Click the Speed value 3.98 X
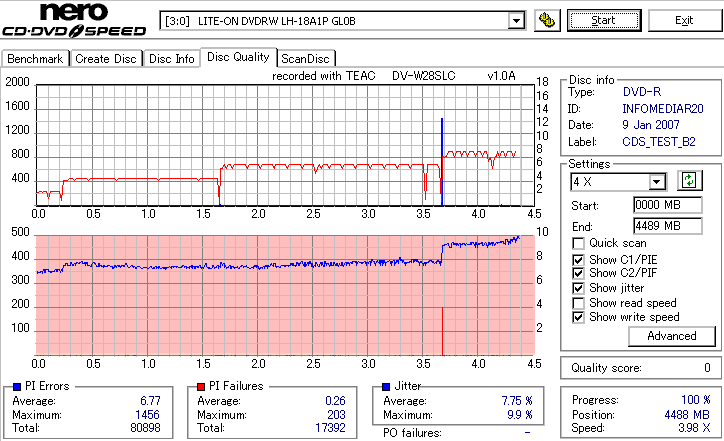This screenshot has width=724, height=441. [694, 428]
